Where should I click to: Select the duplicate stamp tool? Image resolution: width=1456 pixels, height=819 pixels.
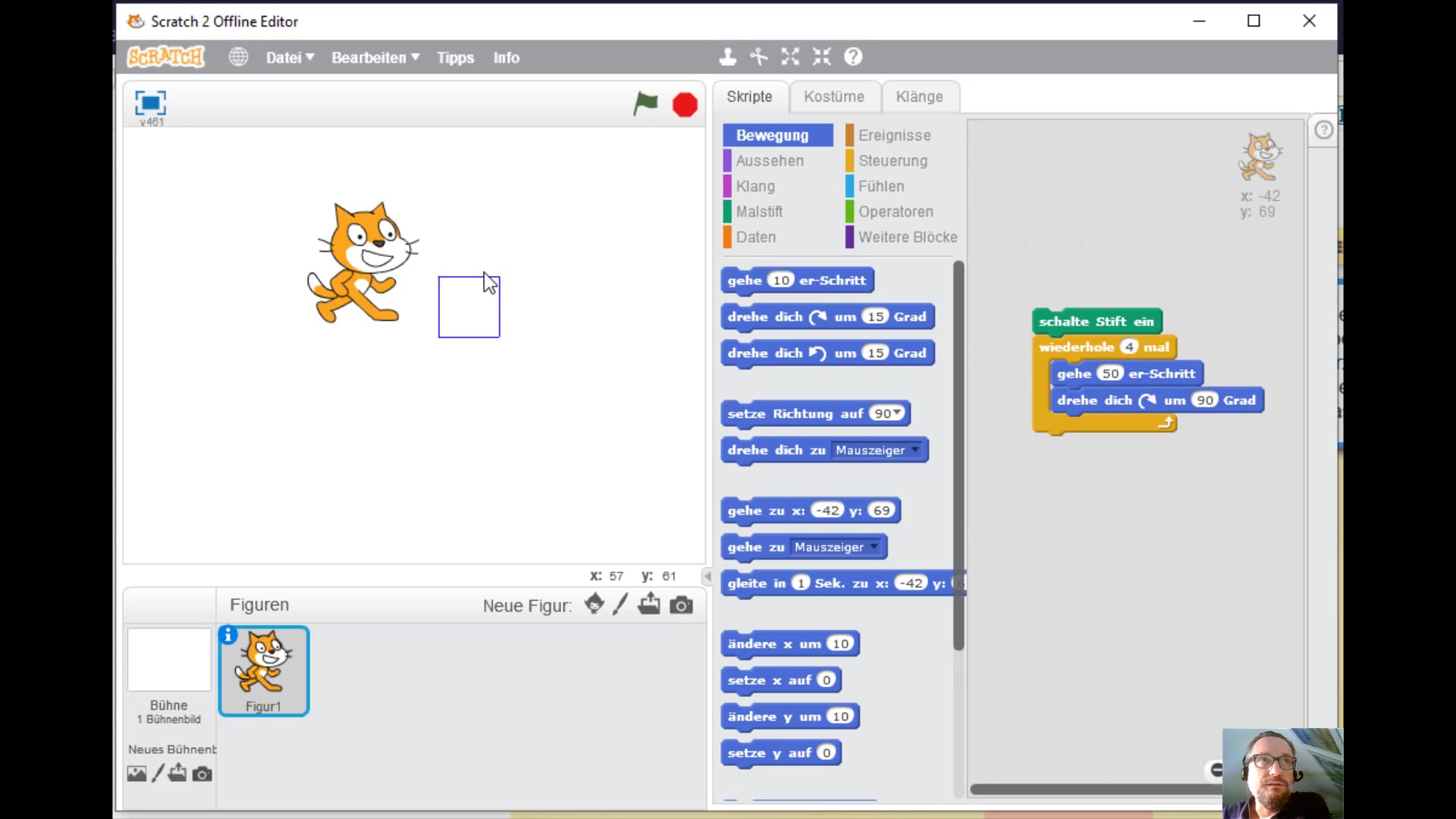coord(727,56)
